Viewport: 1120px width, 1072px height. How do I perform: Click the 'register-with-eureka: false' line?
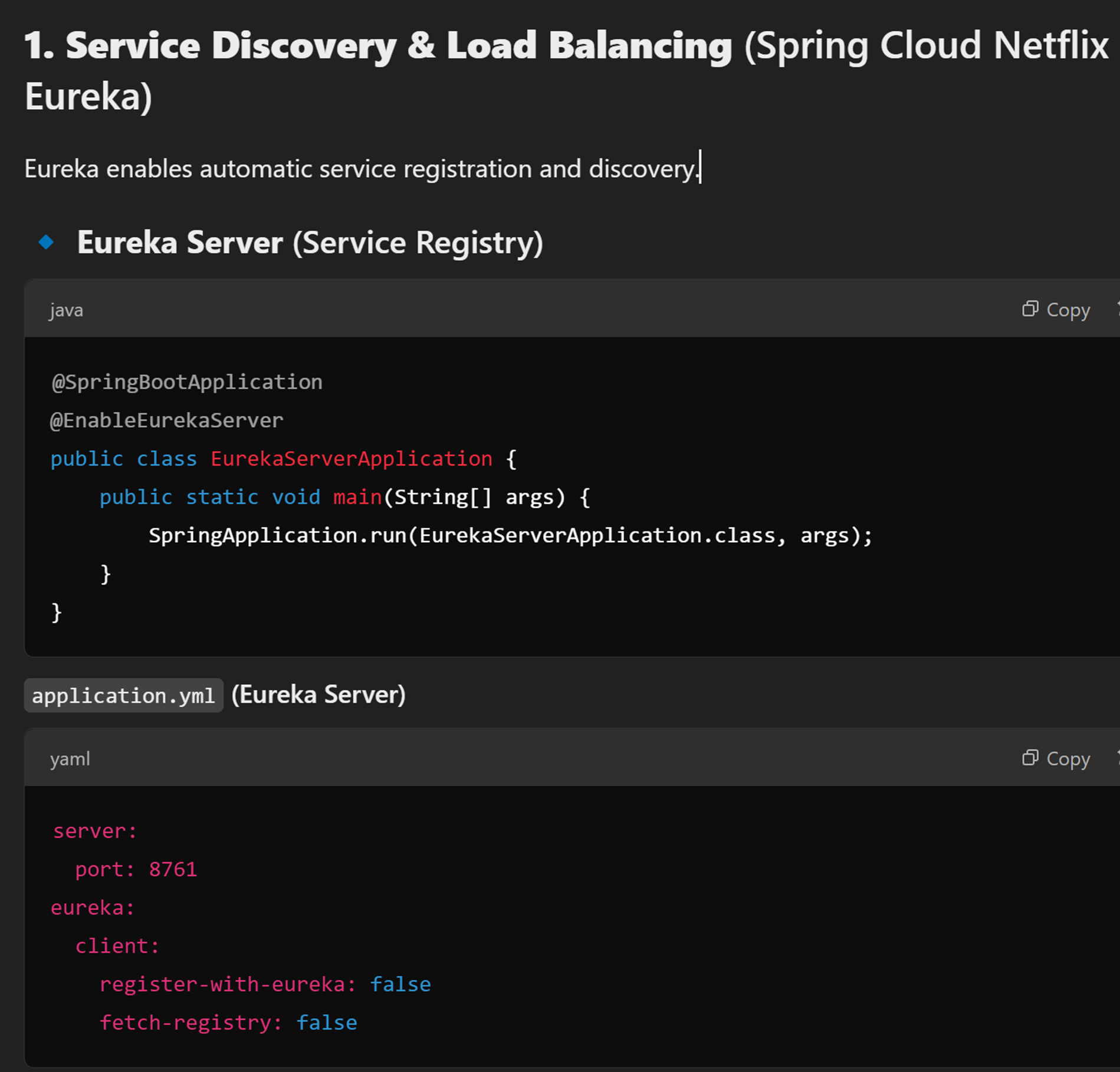coord(265,985)
